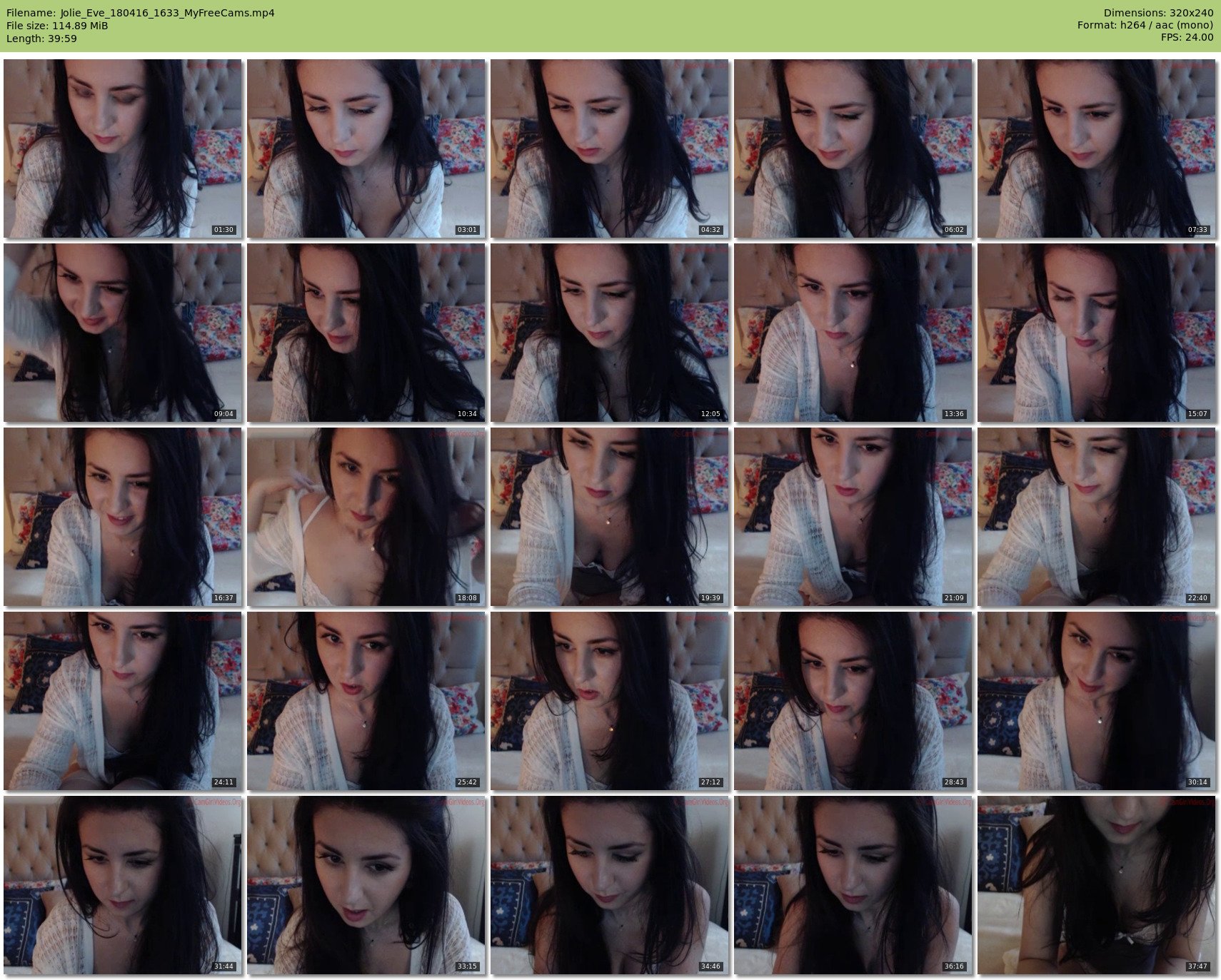Select the thumbnail stamped 01:30
1221x980 pixels.
tap(123, 148)
